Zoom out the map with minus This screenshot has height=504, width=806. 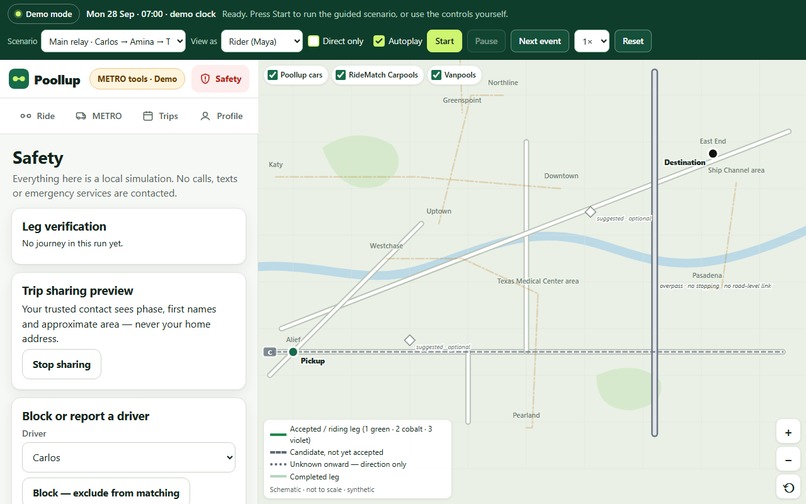pos(788,460)
